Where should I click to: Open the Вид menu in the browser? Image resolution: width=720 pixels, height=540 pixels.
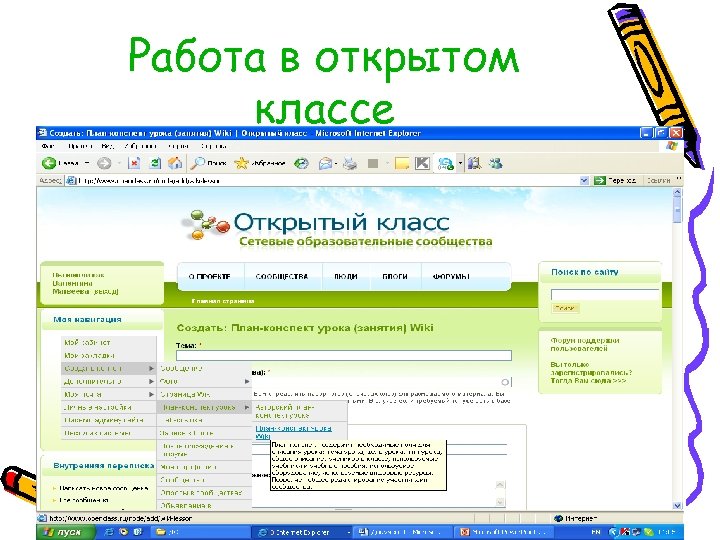(x=107, y=146)
